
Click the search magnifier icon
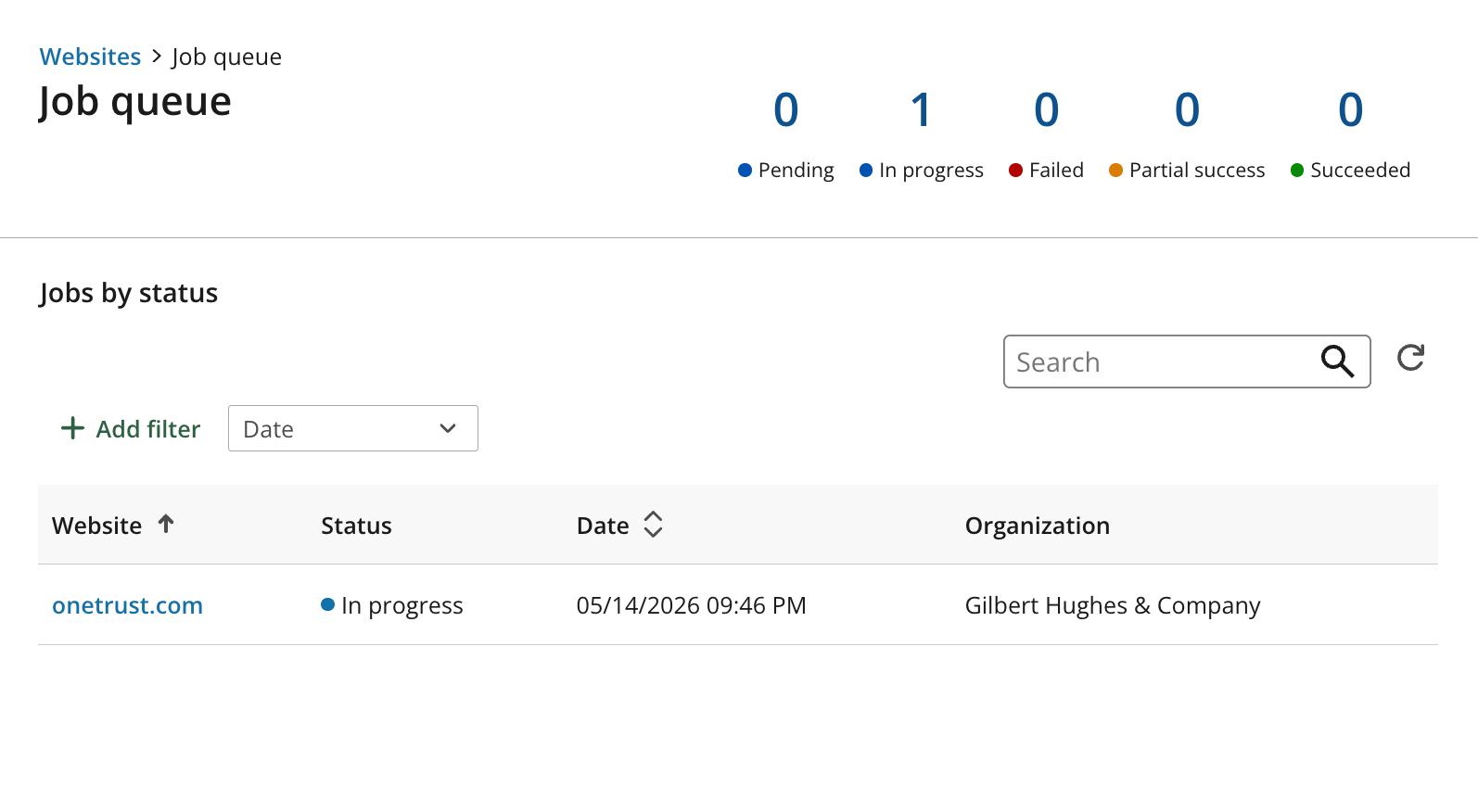pyautogui.click(x=1337, y=362)
